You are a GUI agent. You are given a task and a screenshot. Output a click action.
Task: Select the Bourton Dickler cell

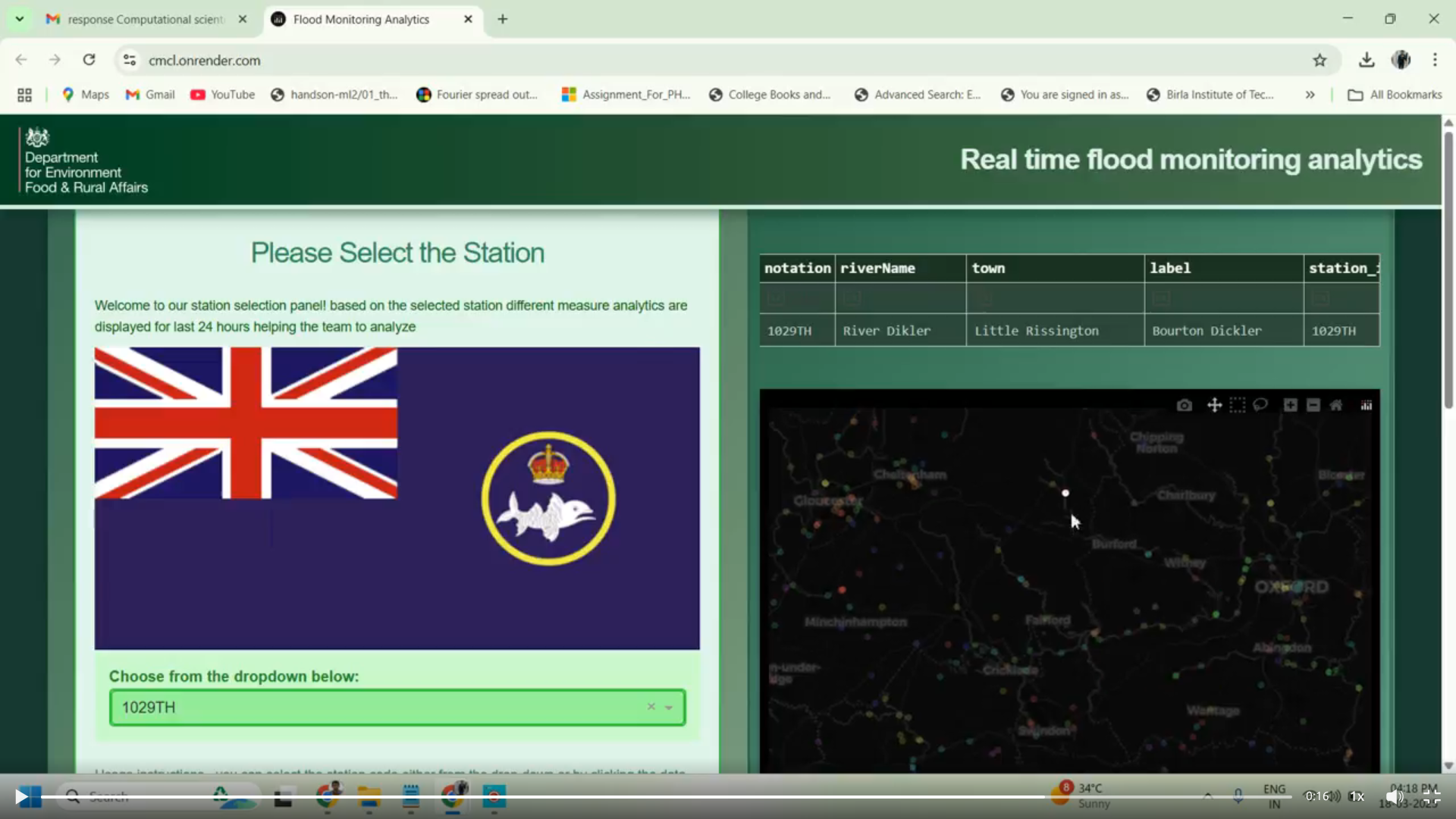(1224, 331)
